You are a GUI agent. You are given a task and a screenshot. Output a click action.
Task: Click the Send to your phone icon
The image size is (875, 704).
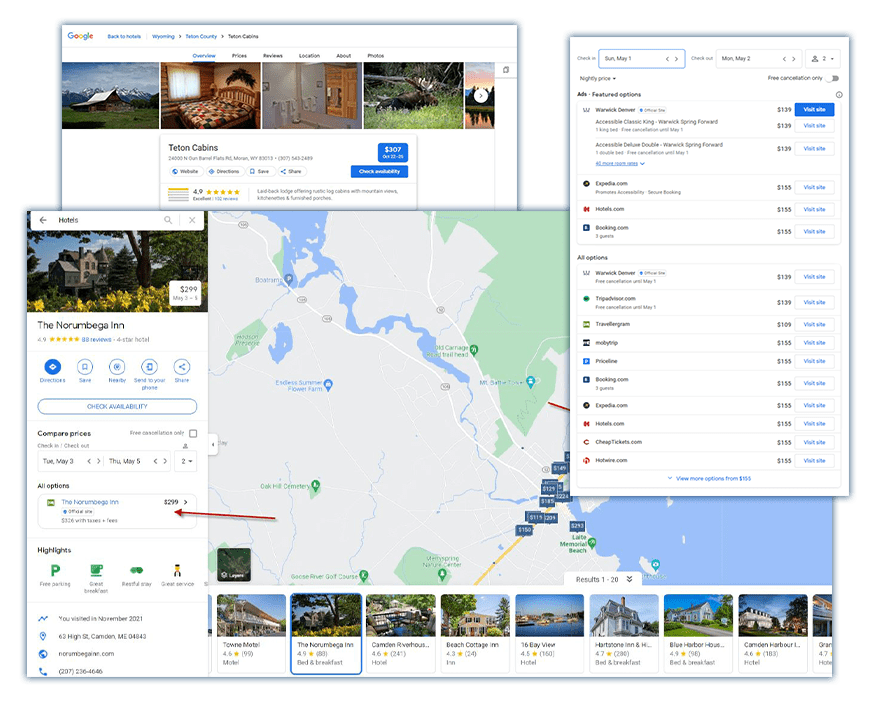pyautogui.click(x=148, y=367)
